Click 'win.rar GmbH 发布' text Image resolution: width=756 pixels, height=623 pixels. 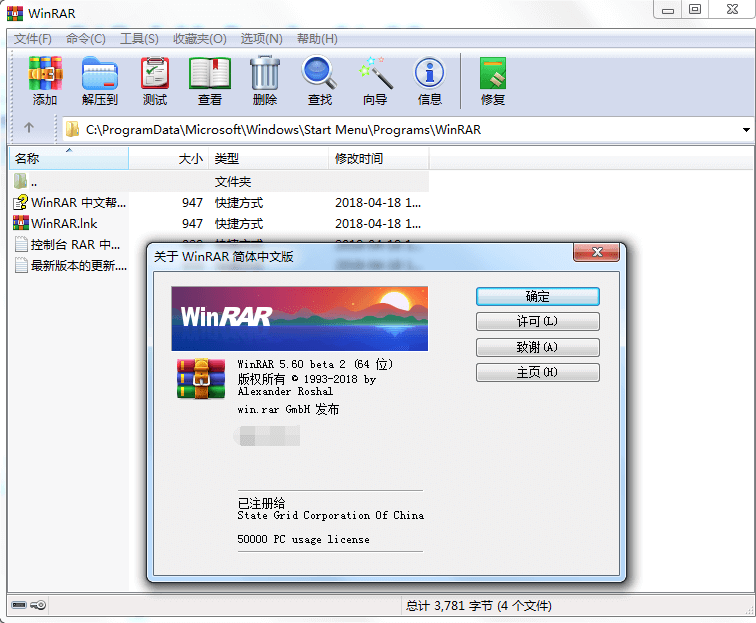pos(288,409)
